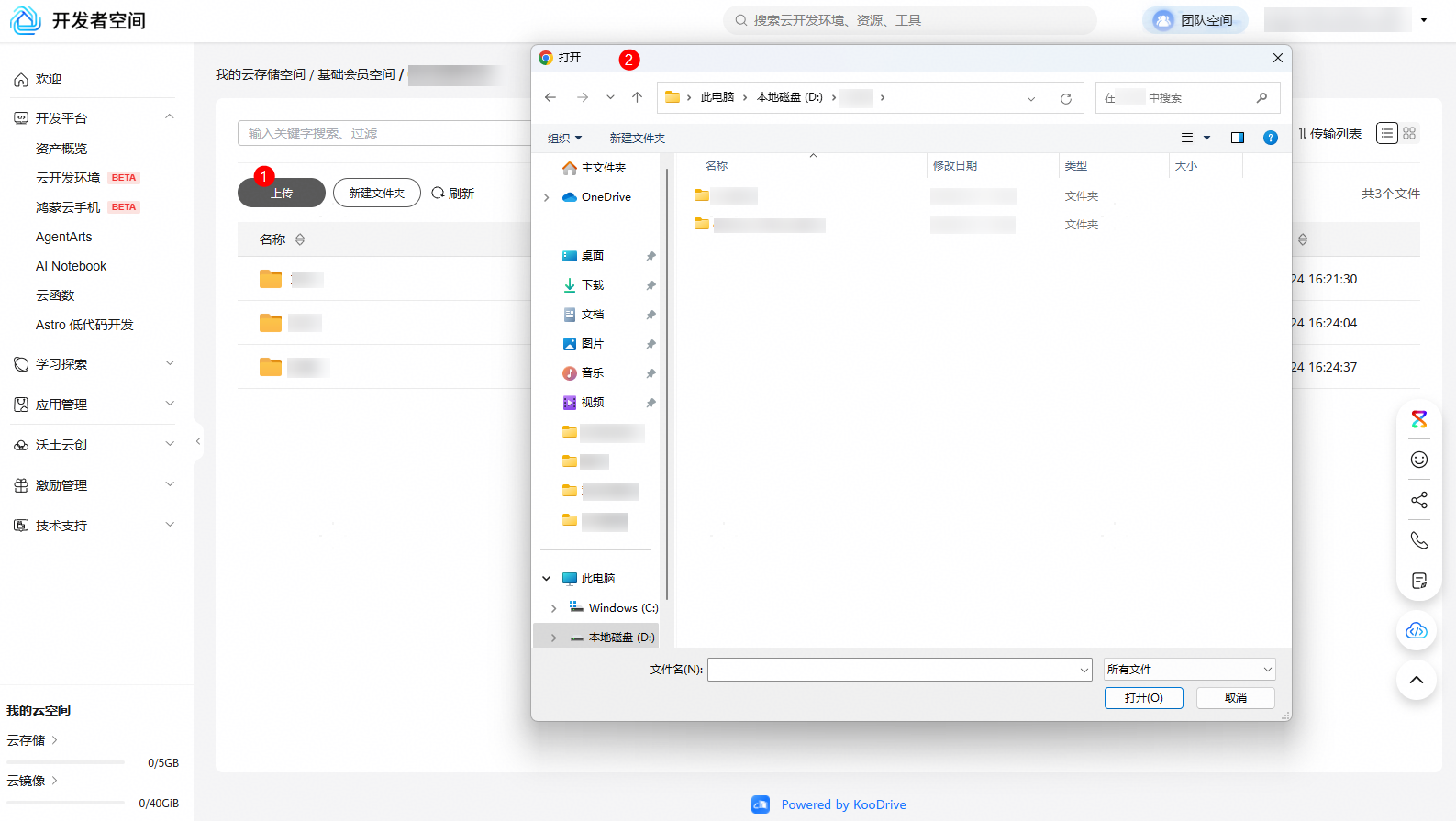Expand the OneDrive tree node
1456x821 pixels.
(547, 197)
